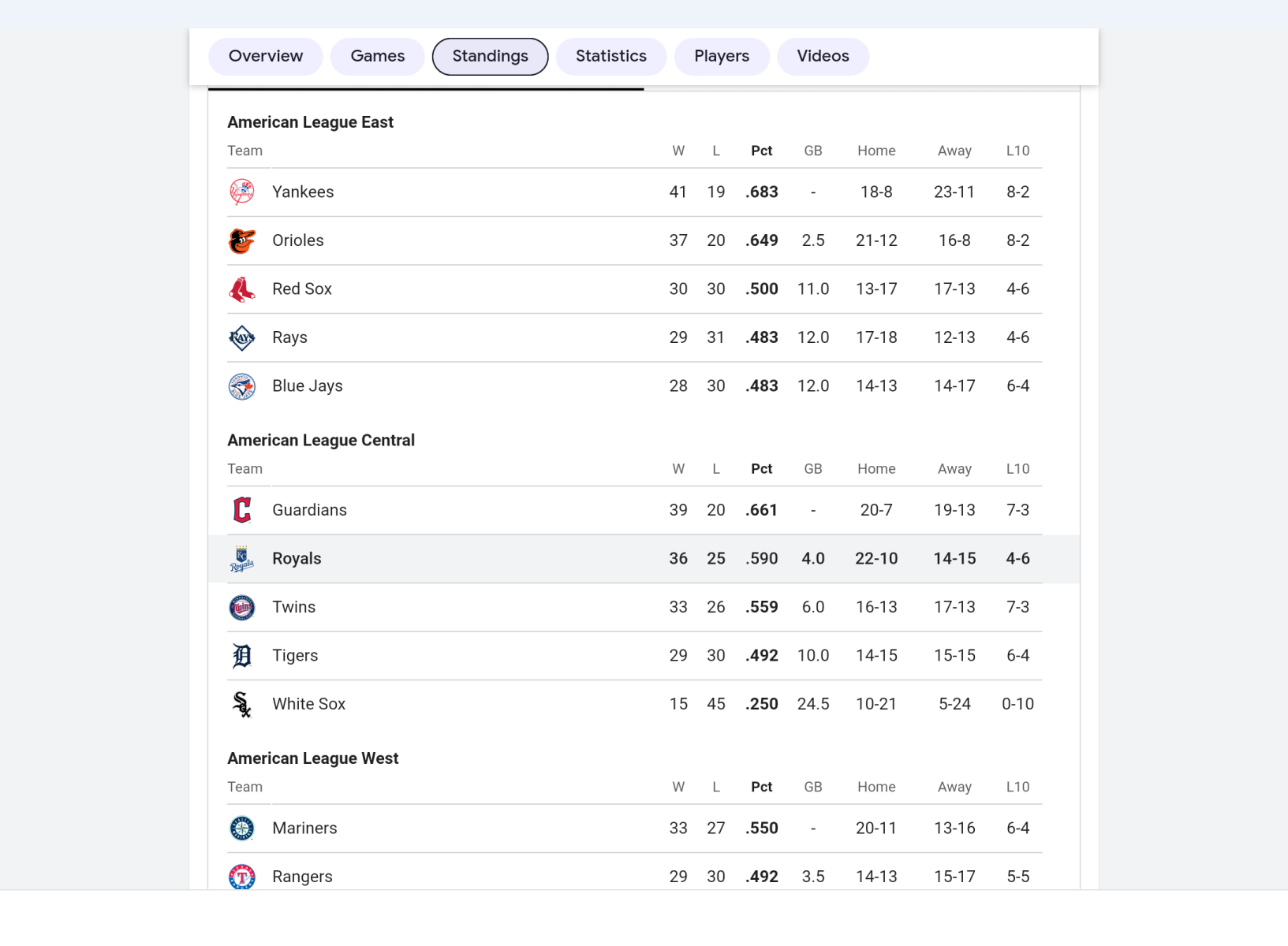
Task: Click the Blue Jays team logo
Action: 242,386
